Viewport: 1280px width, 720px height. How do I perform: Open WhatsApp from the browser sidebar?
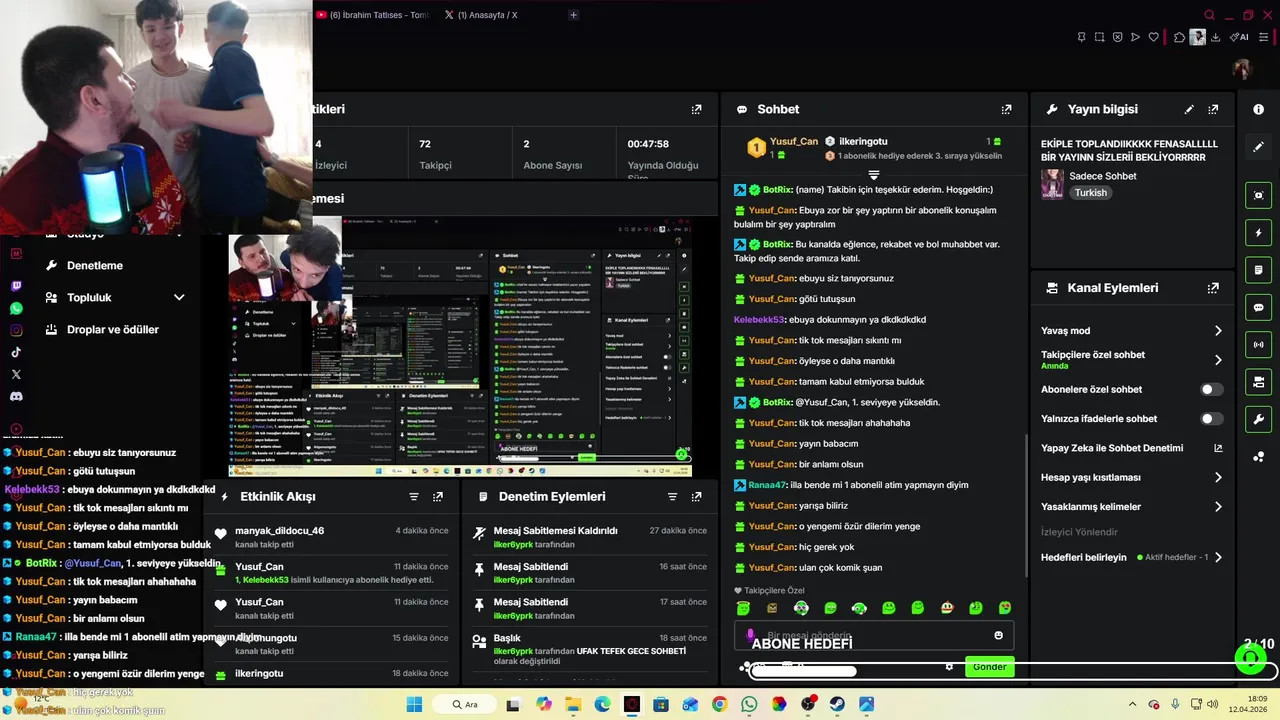pyautogui.click(x=16, y=308)
